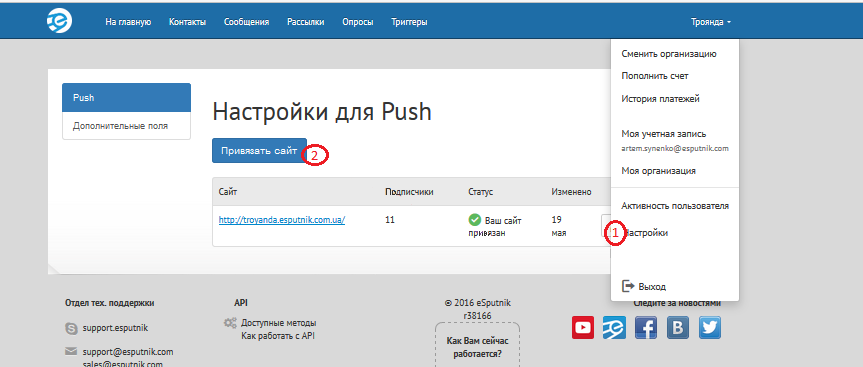The image size is (863, 367).
Task: Open the Триггеры menu
Action: coord(409,22)
